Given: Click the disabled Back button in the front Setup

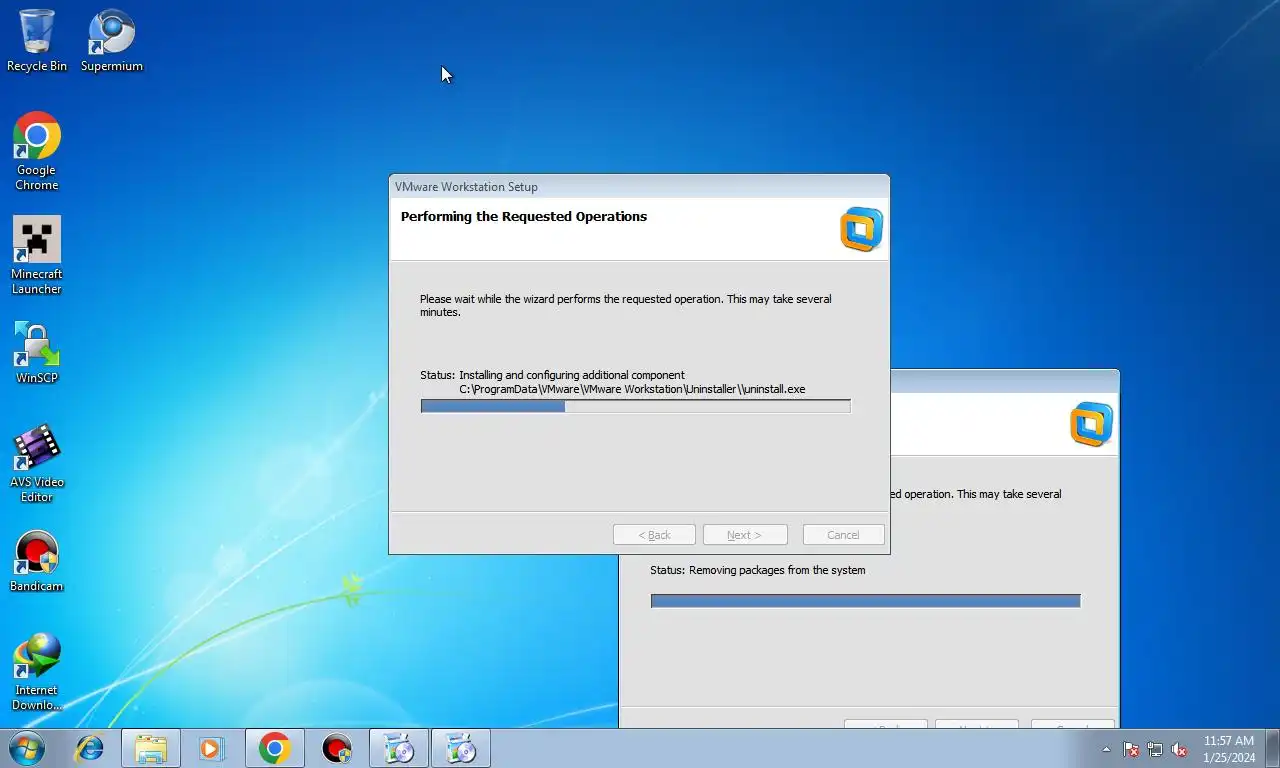Looking at the screenshot, I should [x=655, y=535].
